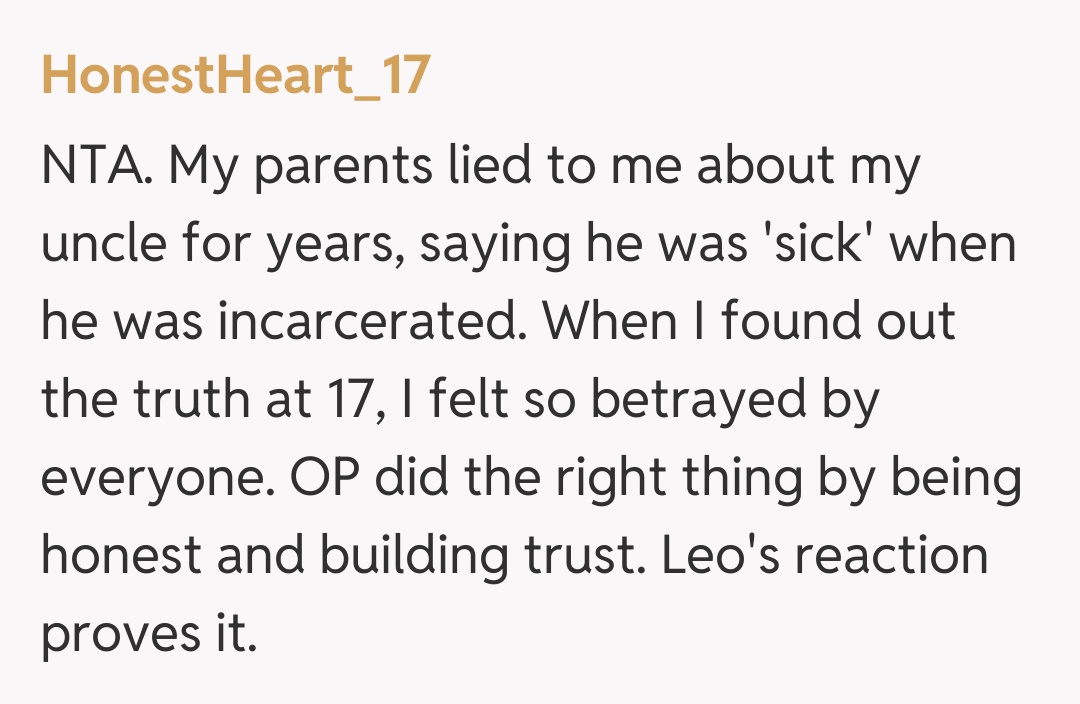Open the HonestHeart_17 user profile
The width and height of the screenshot is (1080, 704).
[x=236, y=76]
